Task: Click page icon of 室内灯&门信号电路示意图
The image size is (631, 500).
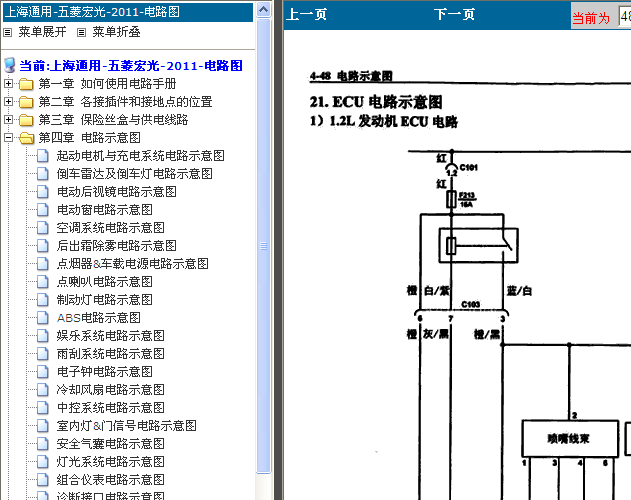Action: (43, 426)
